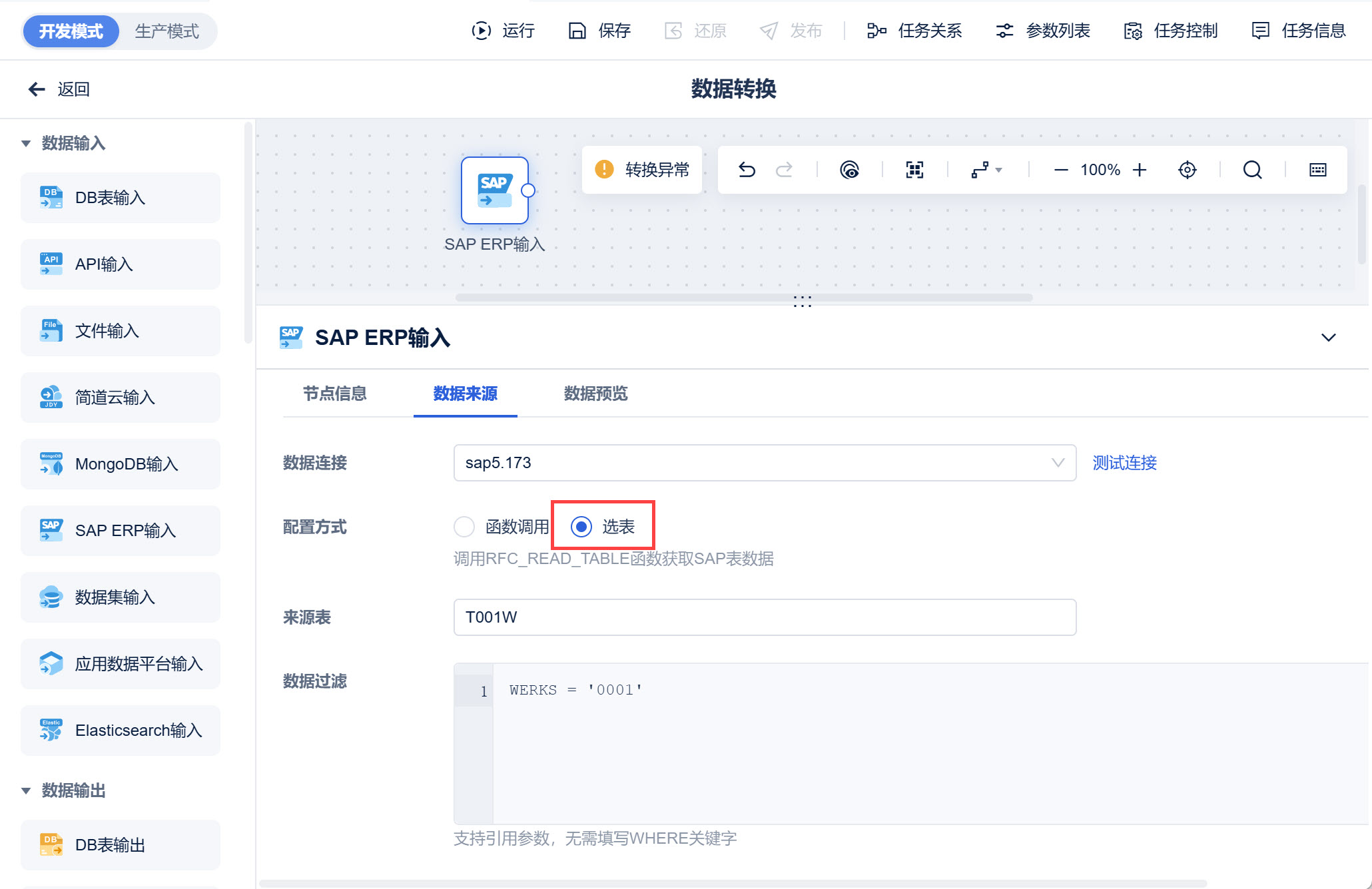Screen dimensions: 1372x889
Task: Click the 来源表 input field T001W
Action: point(765,617)
